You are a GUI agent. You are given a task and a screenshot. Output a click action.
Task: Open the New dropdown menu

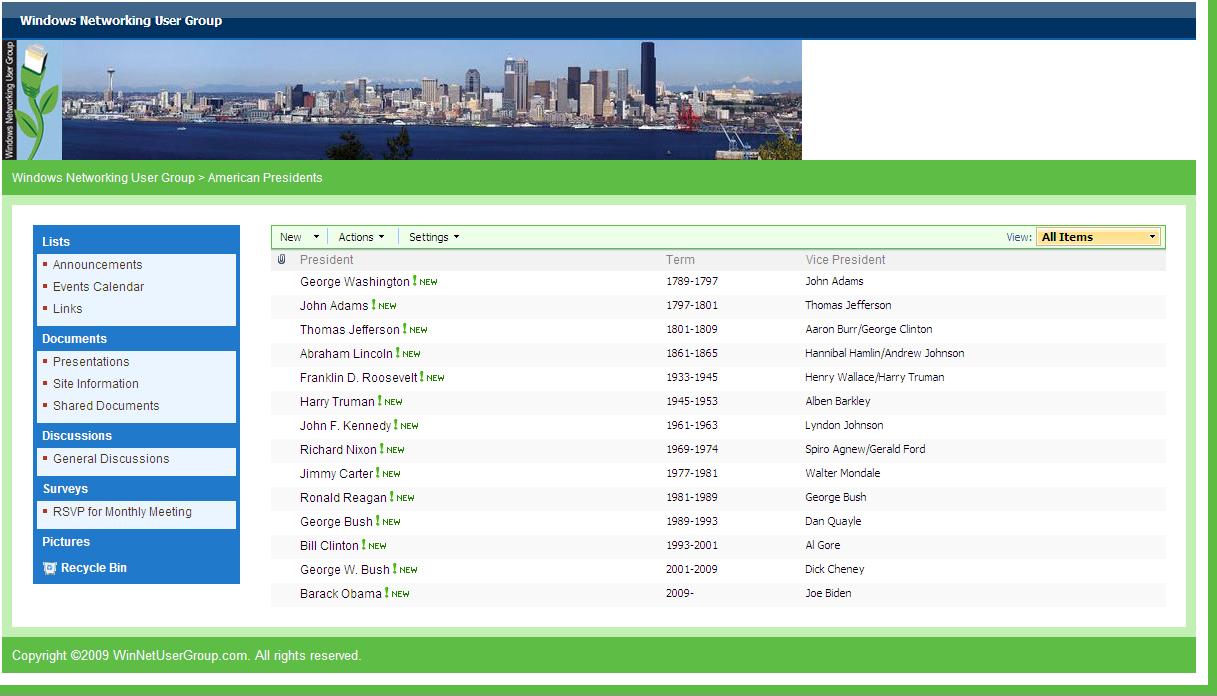point(299,237)
